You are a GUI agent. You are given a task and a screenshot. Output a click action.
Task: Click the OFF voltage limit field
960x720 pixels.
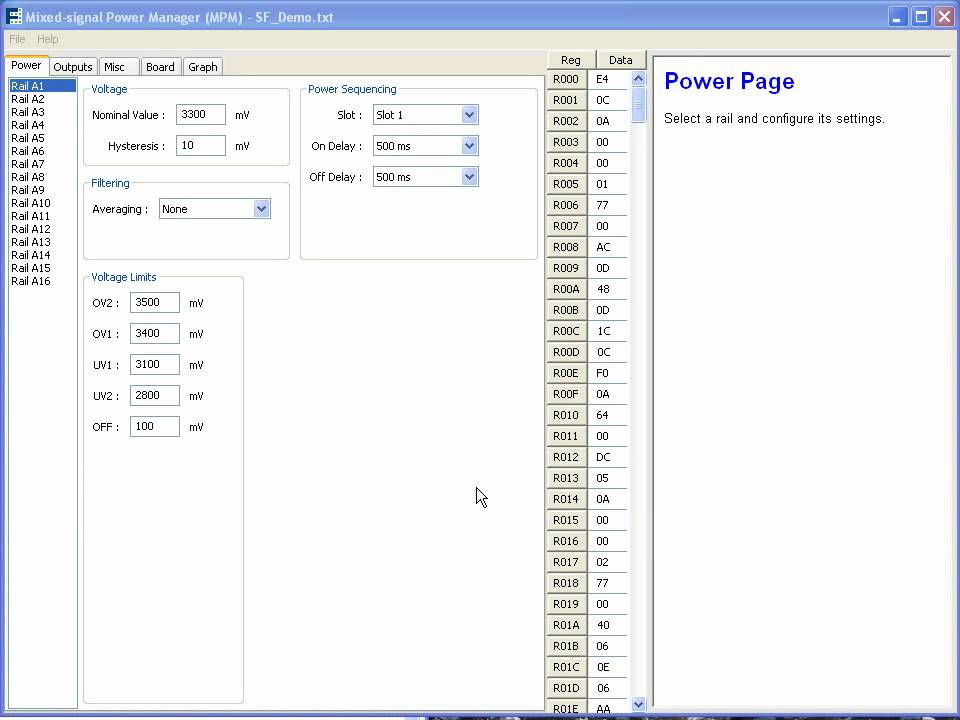[155, 427]
